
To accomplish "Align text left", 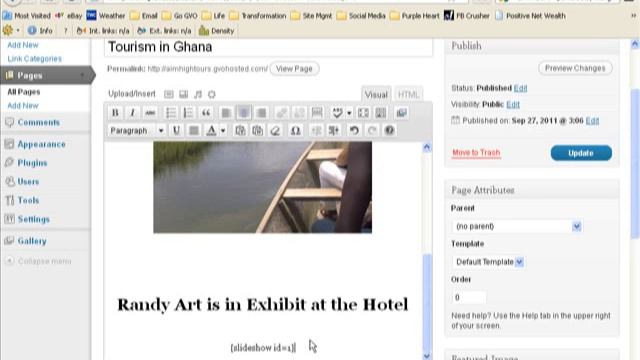I will (226, 113).
